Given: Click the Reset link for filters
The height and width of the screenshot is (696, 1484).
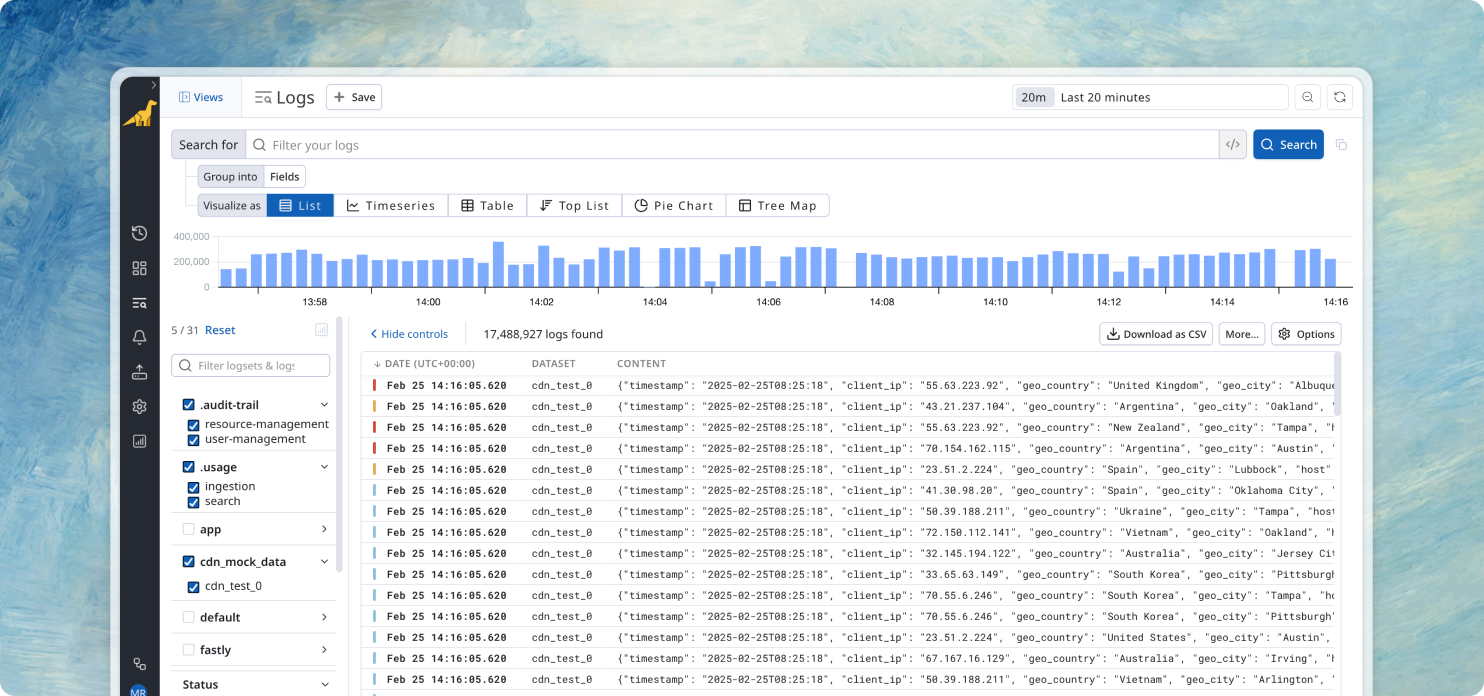Looking at the screenshot, I should coord(220,330).
